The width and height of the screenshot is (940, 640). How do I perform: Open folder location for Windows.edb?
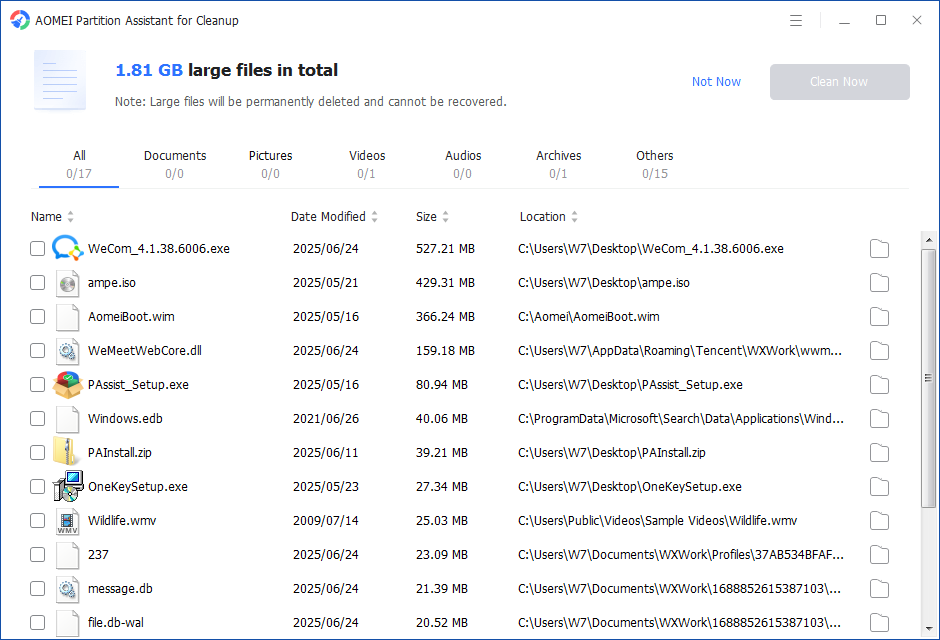(x=879, y=419)
